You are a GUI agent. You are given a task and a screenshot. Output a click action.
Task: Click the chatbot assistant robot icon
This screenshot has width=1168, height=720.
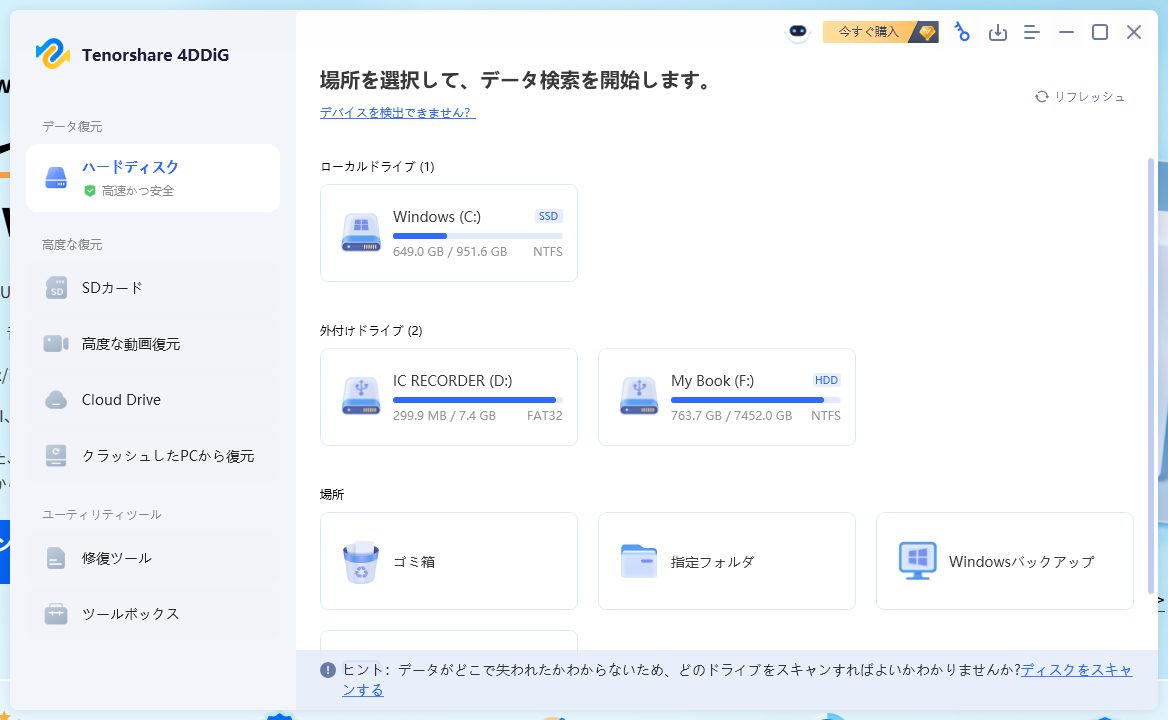[797, 32]
